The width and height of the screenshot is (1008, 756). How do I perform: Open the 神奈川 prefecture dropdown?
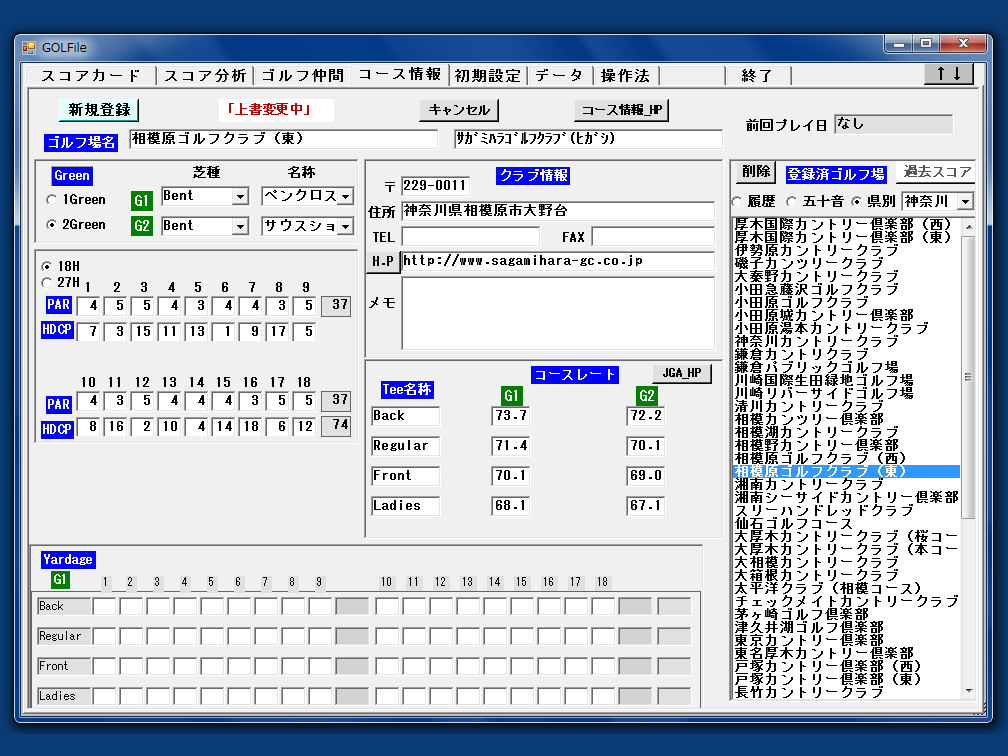point(964,202)
